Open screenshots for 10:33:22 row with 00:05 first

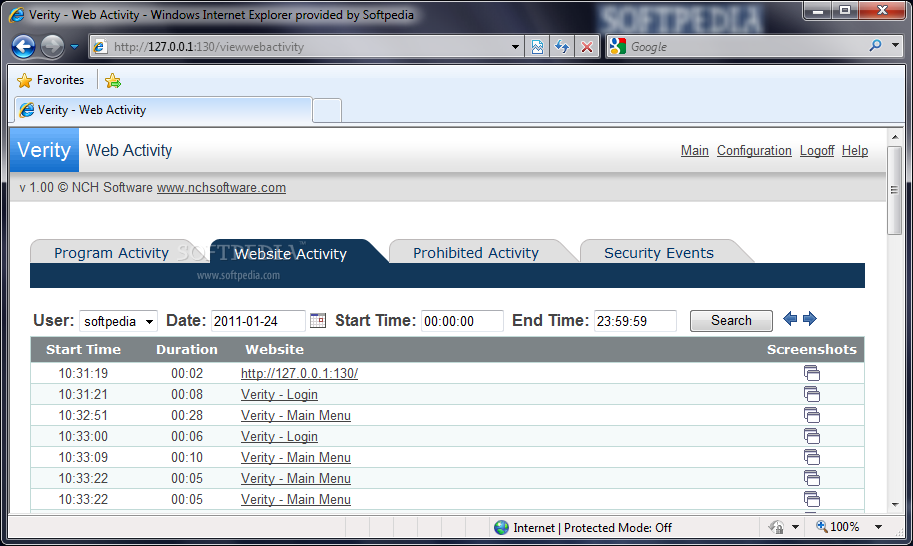point(812,478)
